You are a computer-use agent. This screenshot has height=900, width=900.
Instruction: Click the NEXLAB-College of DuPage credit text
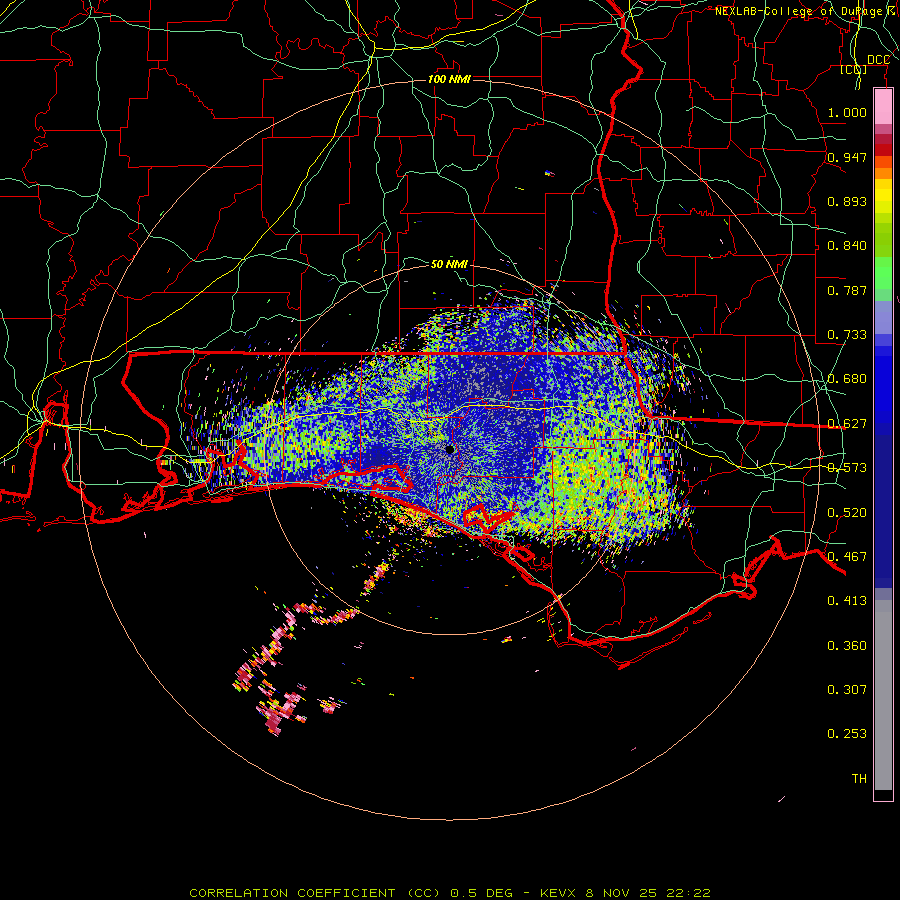point(806,11)
